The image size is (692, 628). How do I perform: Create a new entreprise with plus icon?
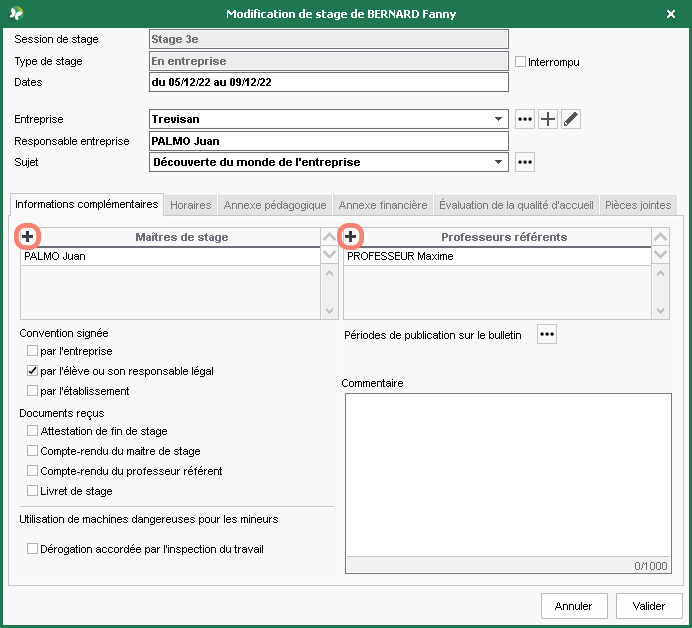click(548, 119)
